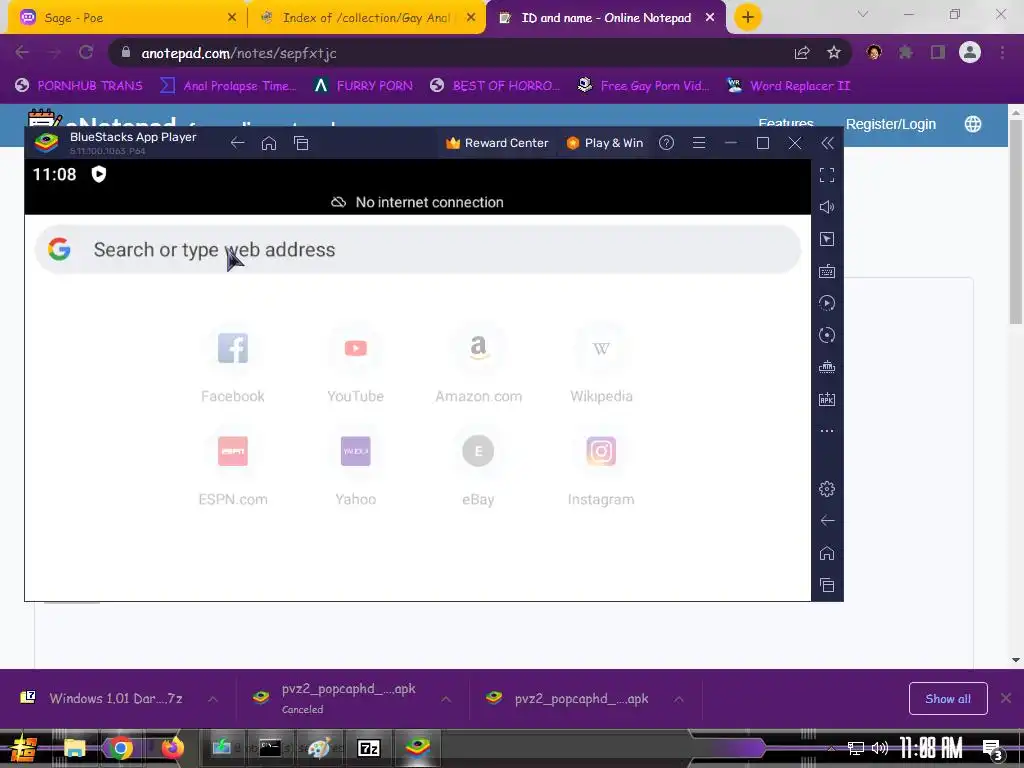Viewport: 1024px width, 768px height.
Task: Open BlueStacks hamburger menu
Action: coord(699,143)
